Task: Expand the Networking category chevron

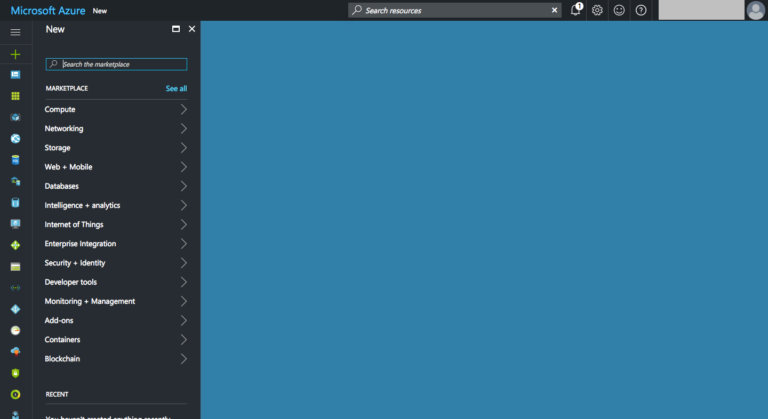Action: [x=184, y=128]
